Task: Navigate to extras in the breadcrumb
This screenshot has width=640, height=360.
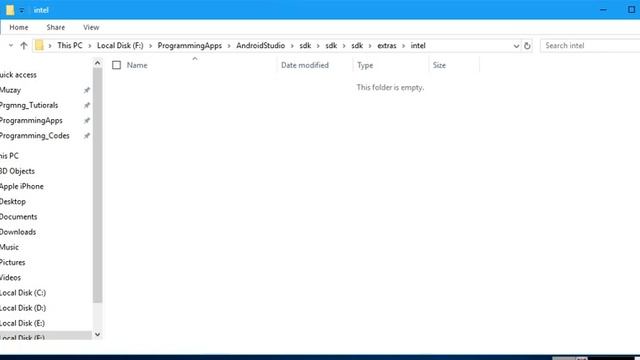Action: pyautogui.click(x=387, y=46)
